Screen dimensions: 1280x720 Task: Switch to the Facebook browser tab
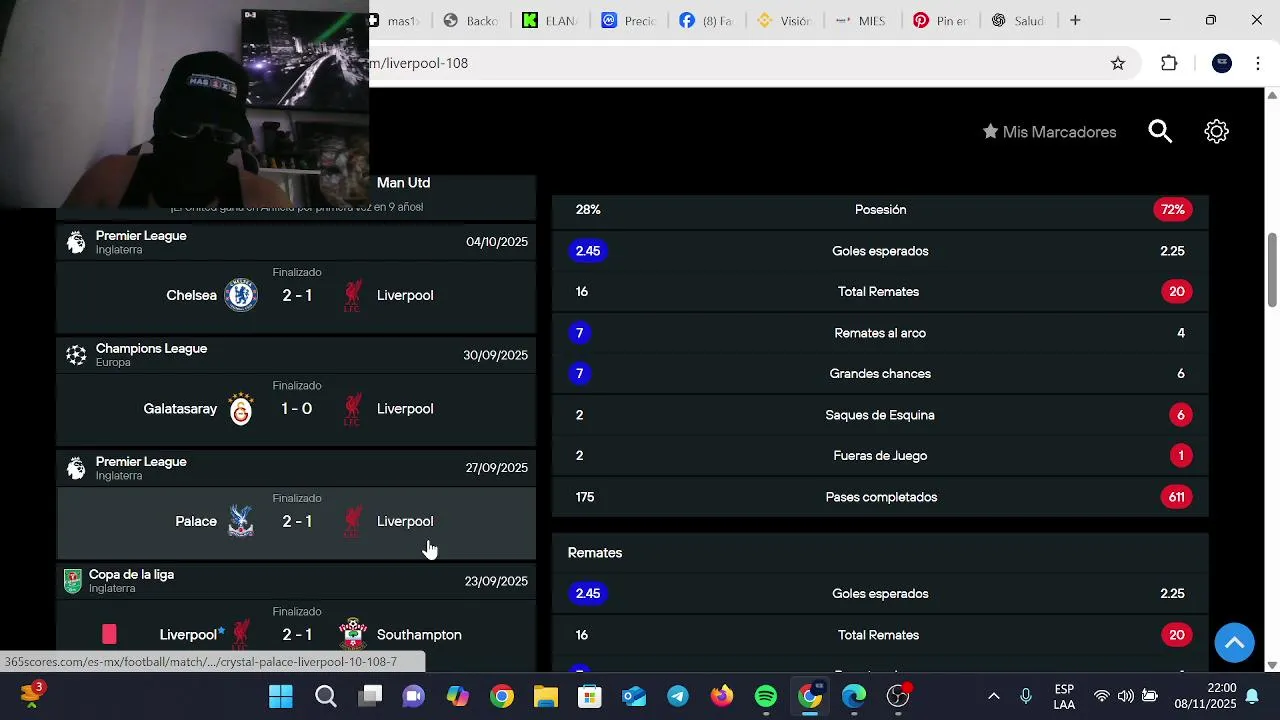[707, 20]
